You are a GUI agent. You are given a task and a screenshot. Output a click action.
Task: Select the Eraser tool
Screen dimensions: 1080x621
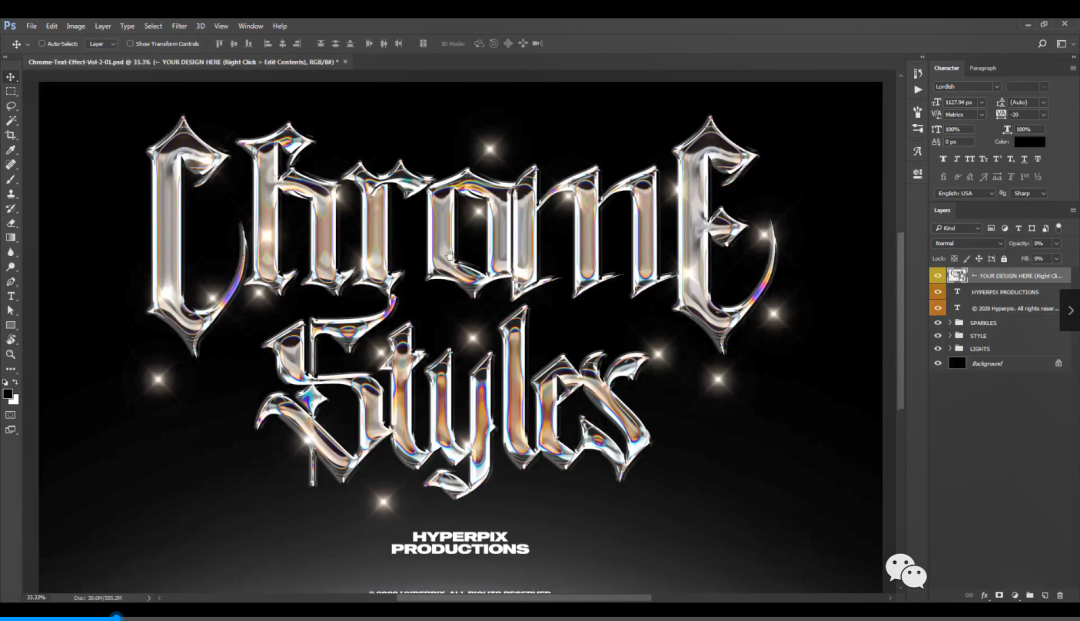[x=10, y=223]
